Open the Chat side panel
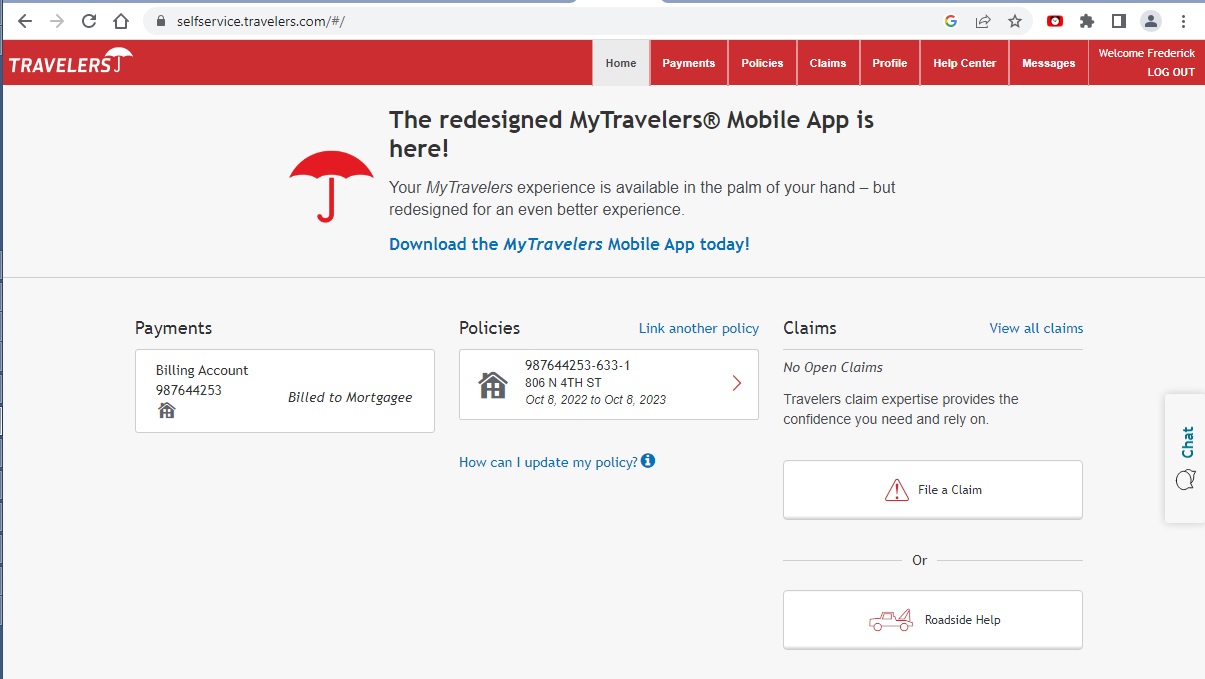 pyautogui.click(x=1186, y=457)
